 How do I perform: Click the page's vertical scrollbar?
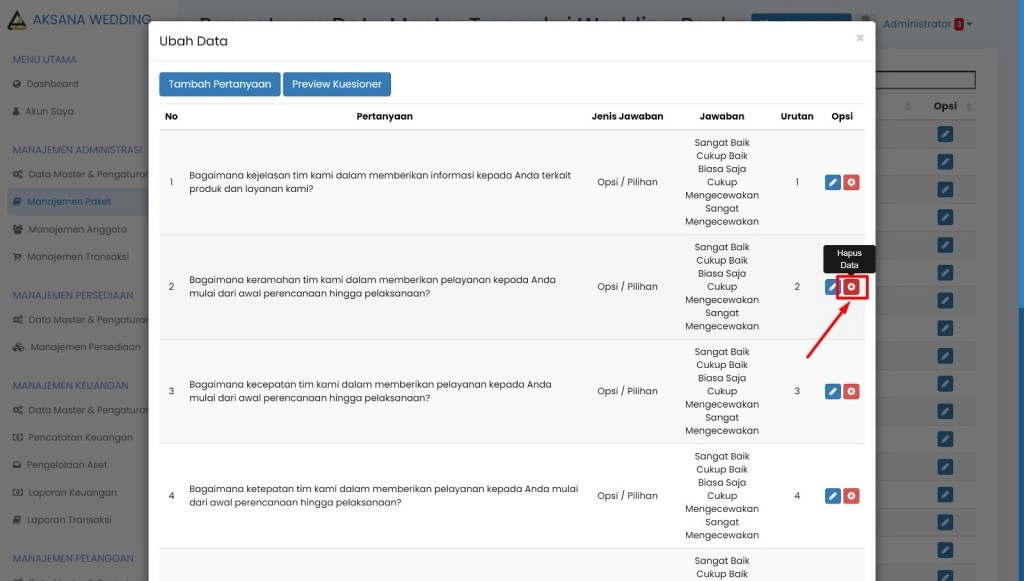pyautogui.click(x=1020, y=400)
